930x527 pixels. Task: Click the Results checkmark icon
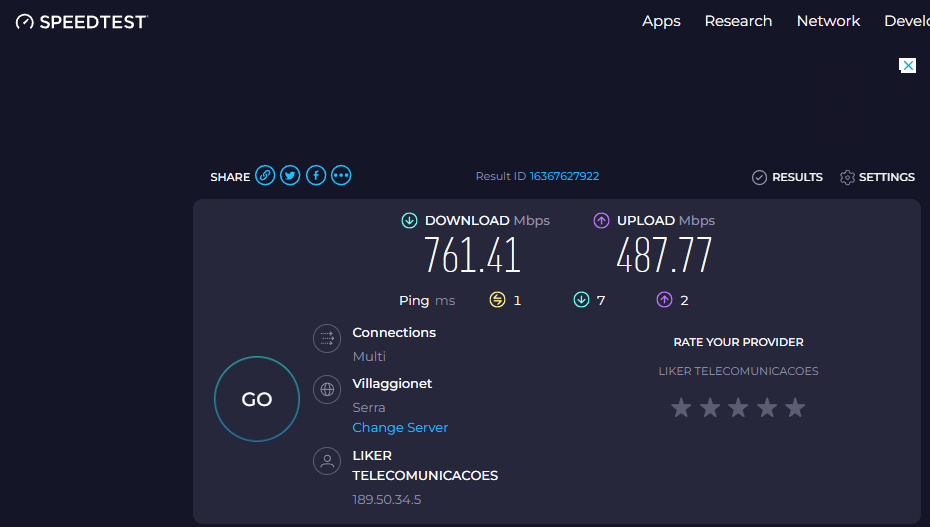tap(759, 177)
